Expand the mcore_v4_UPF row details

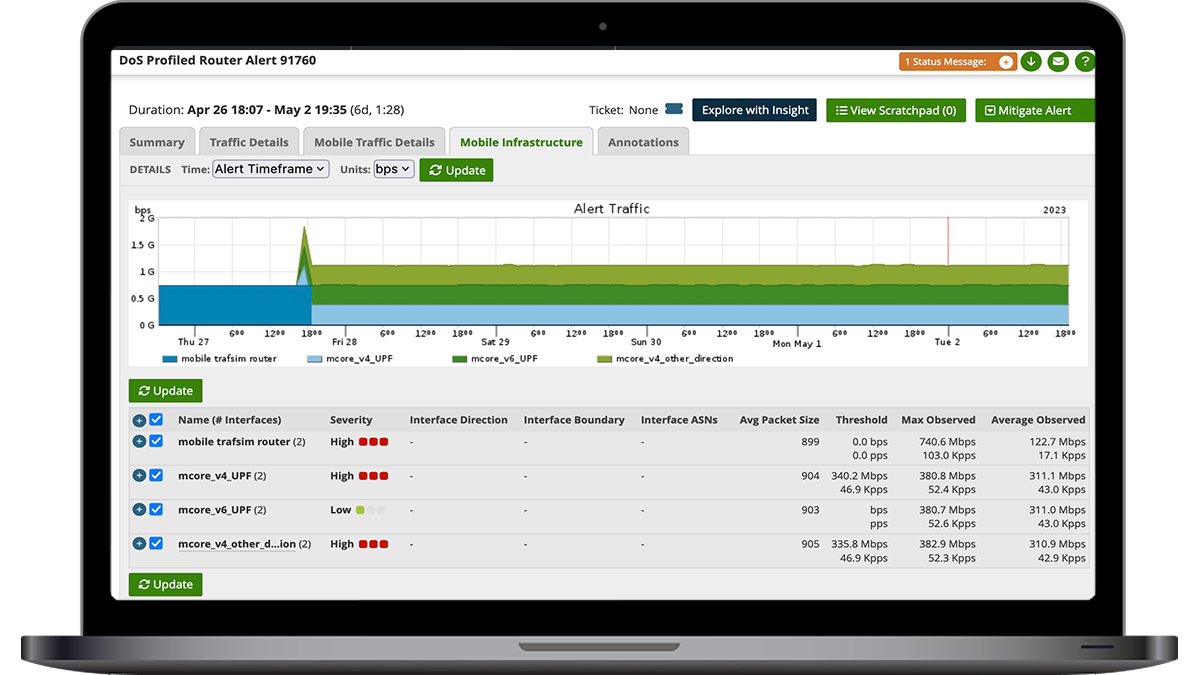click(x=138, y=475)
